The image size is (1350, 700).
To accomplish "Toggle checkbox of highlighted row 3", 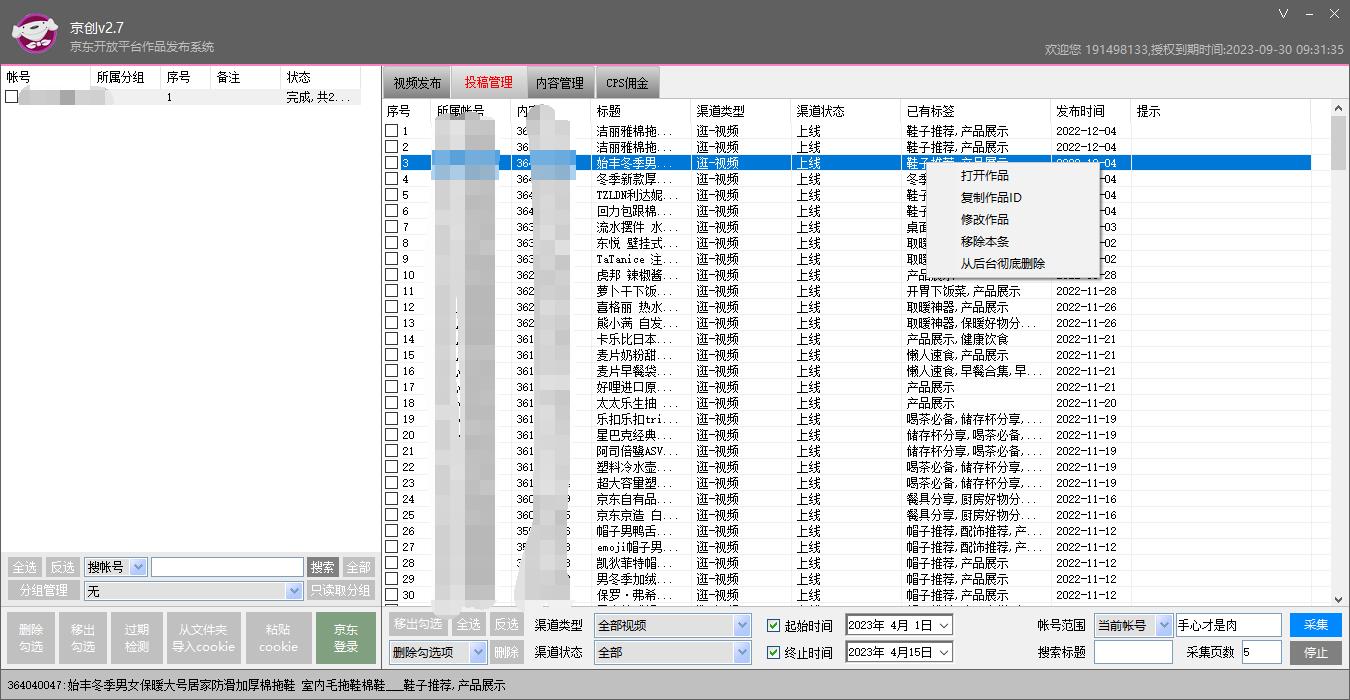I will (392, 163).
